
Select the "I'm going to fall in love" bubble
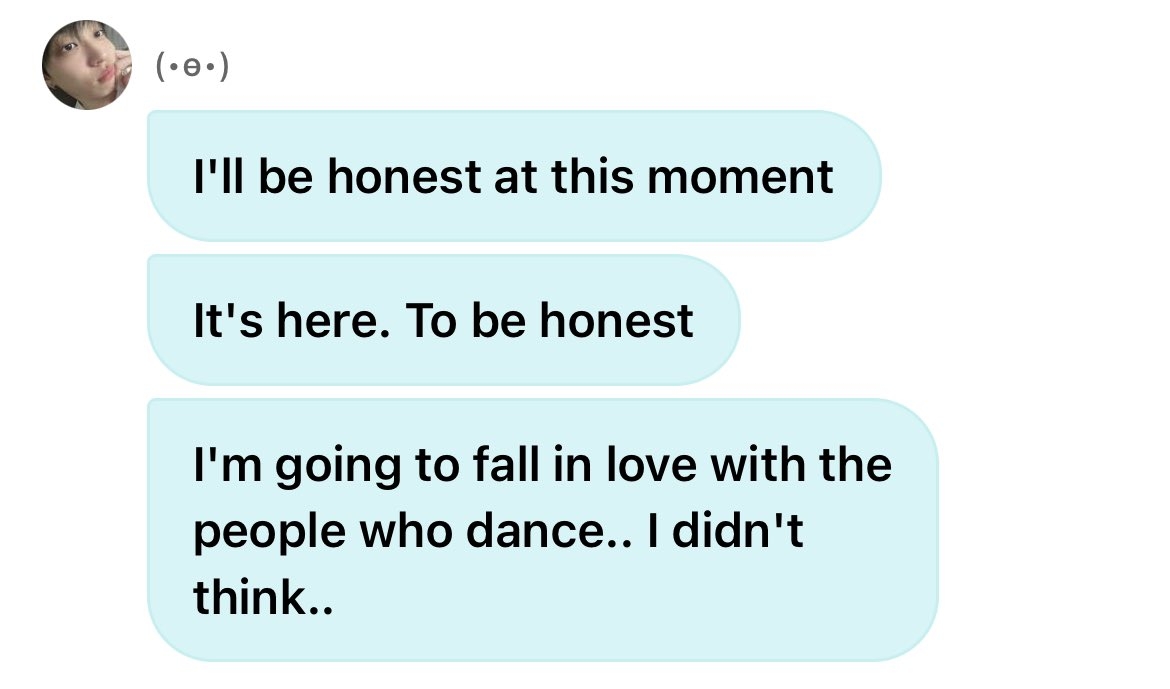click(x=542, y=530)
